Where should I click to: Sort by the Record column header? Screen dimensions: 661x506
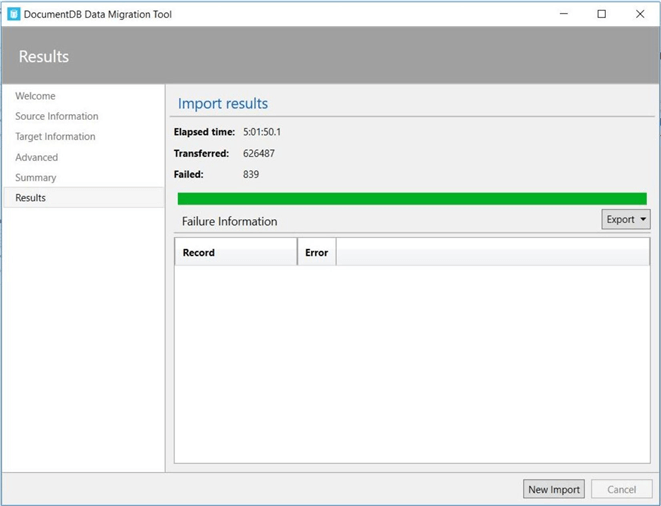click(x=236, y=252)
